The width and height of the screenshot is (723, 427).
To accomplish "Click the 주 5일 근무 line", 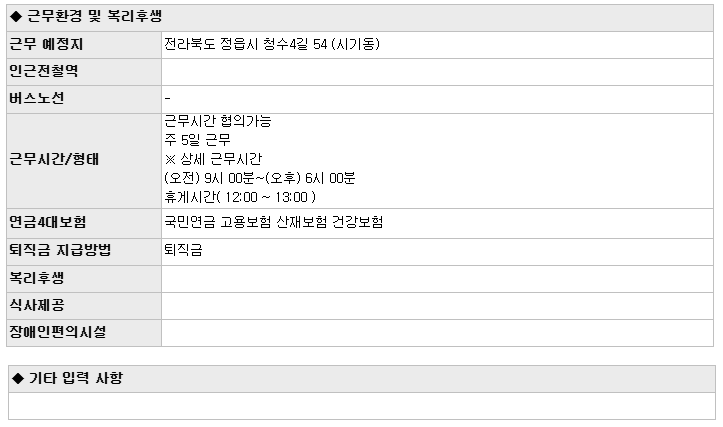I will pos(197,140).
